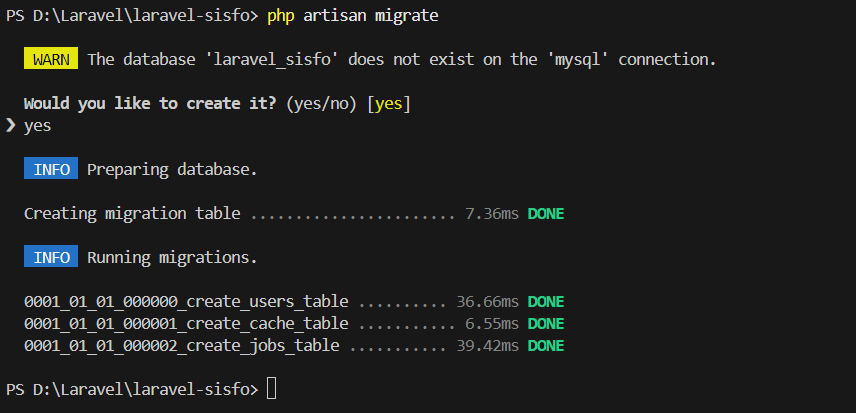Click the INFO badge beside Running migrations

click(x=51, y=257)
